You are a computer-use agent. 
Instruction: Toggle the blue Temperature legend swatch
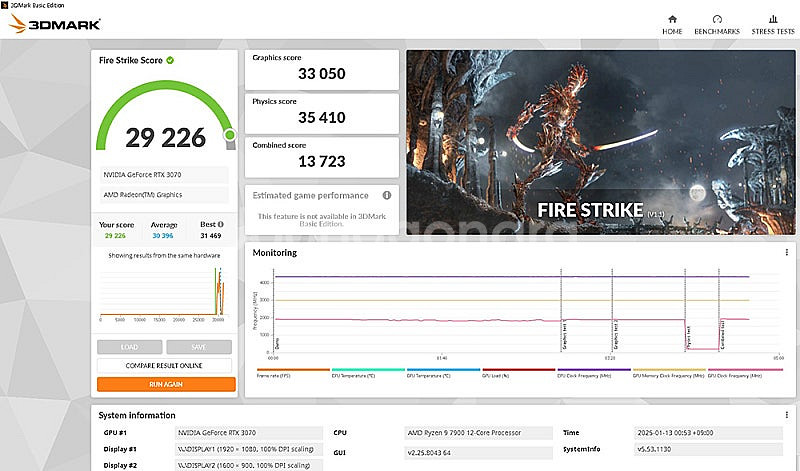pos(443,369)
